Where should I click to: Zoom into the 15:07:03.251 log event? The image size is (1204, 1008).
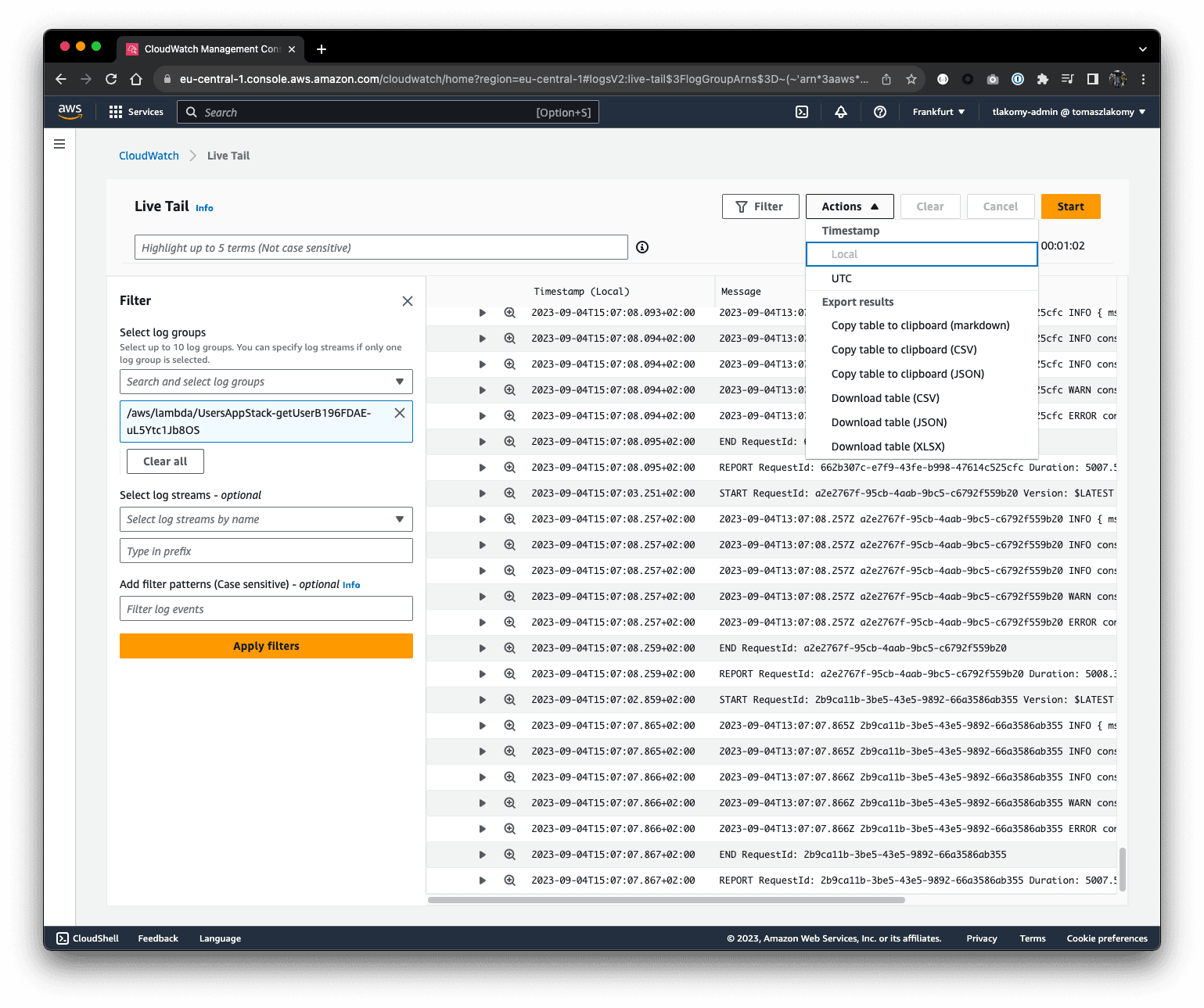point(509,493)
